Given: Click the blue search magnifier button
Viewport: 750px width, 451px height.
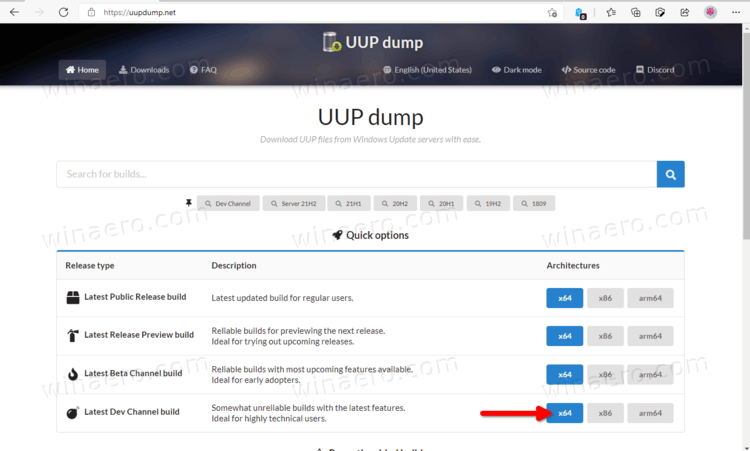Looking at the screenshot, I should [671, 175].
